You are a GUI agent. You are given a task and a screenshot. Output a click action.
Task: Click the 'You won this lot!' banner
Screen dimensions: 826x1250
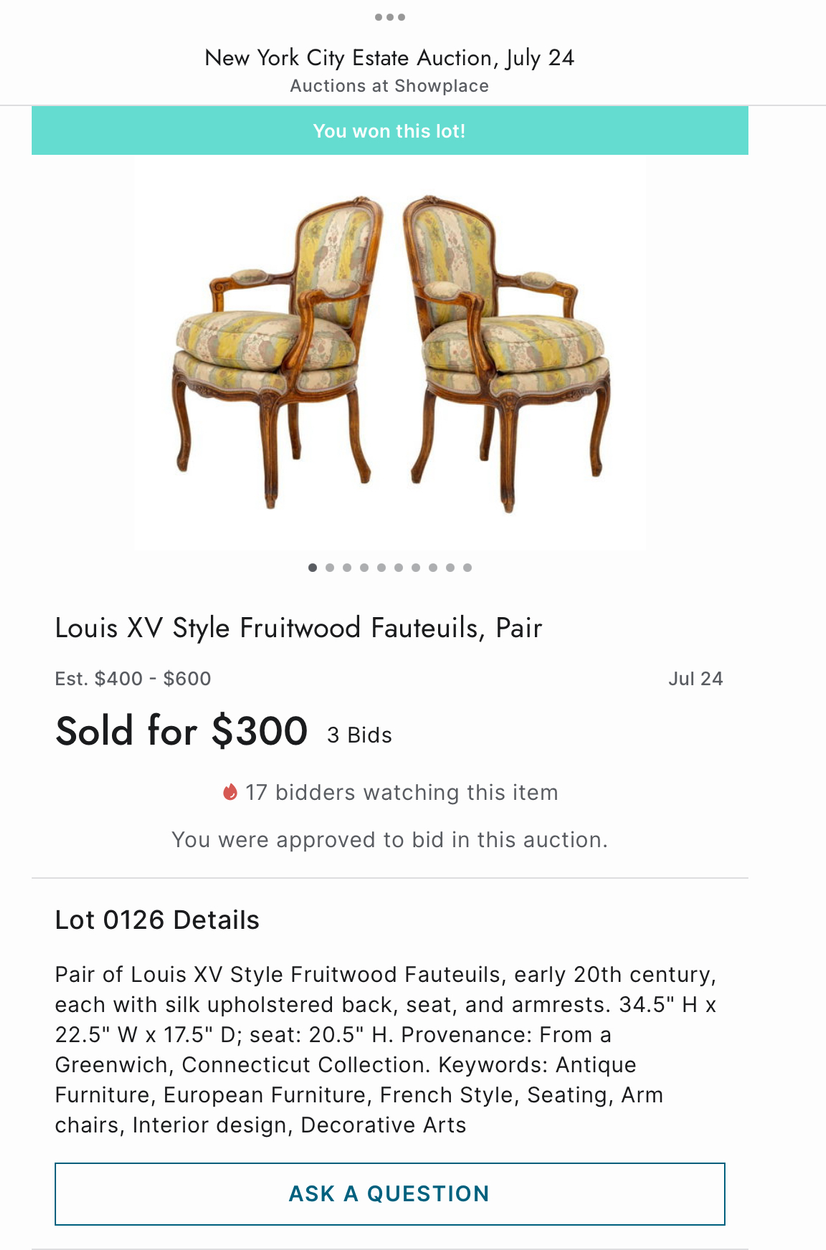click(x=389, y=131)
